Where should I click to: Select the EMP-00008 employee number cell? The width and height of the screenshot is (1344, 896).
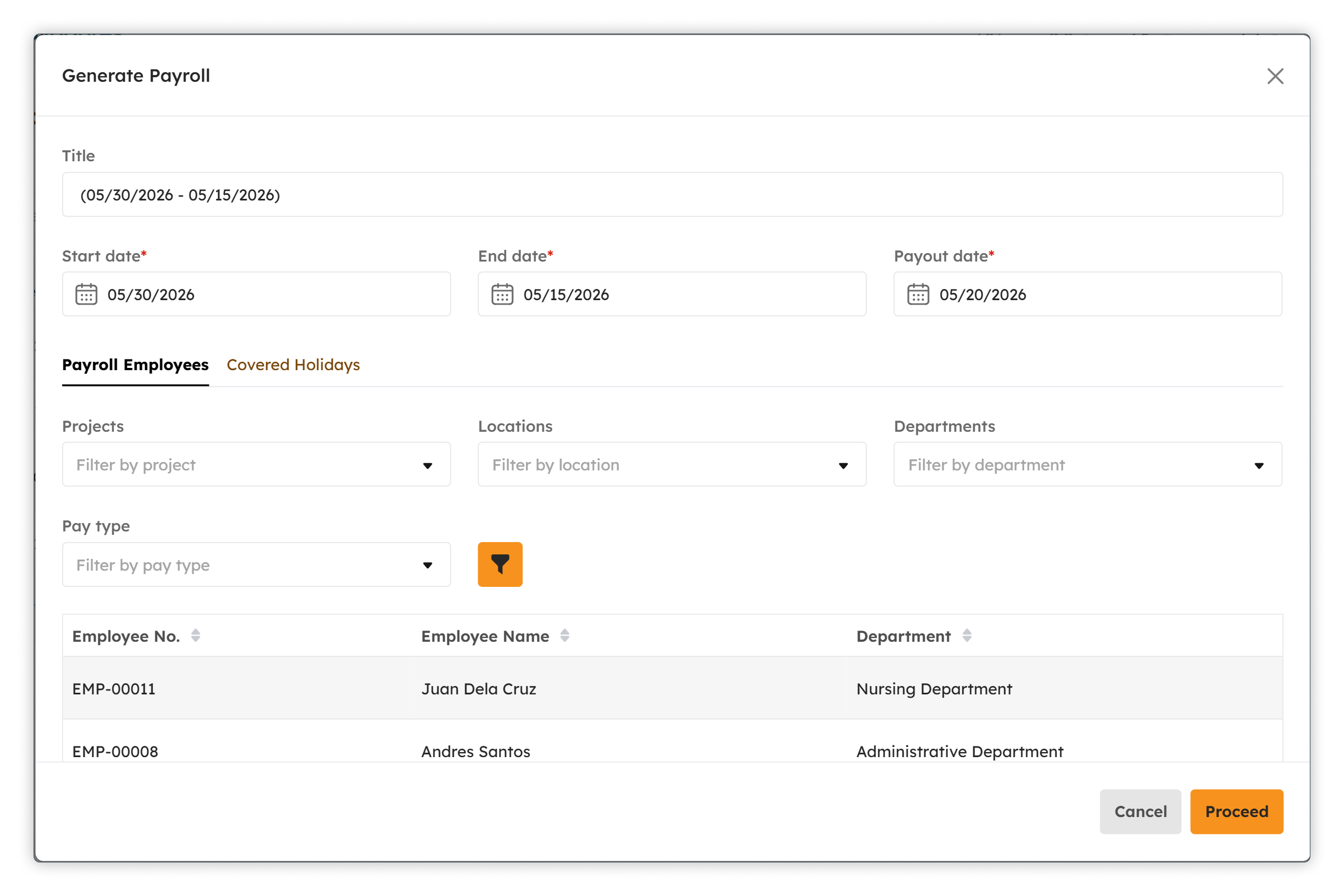[115, 752]
